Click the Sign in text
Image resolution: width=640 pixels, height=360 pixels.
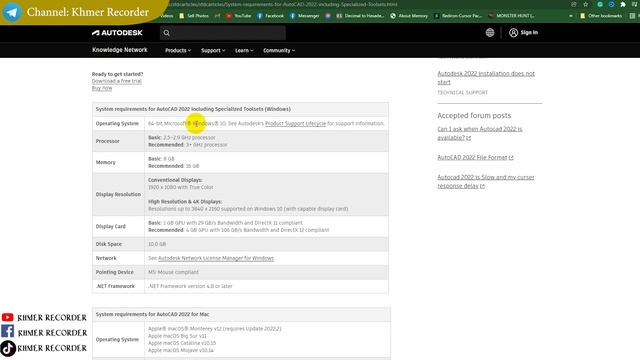point(529,32)
